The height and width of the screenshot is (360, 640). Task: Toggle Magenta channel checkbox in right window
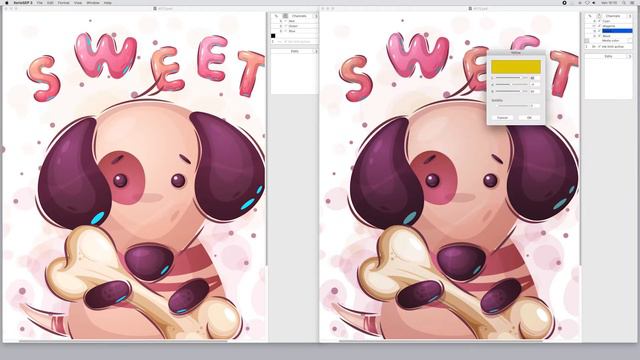pos(599,26)
